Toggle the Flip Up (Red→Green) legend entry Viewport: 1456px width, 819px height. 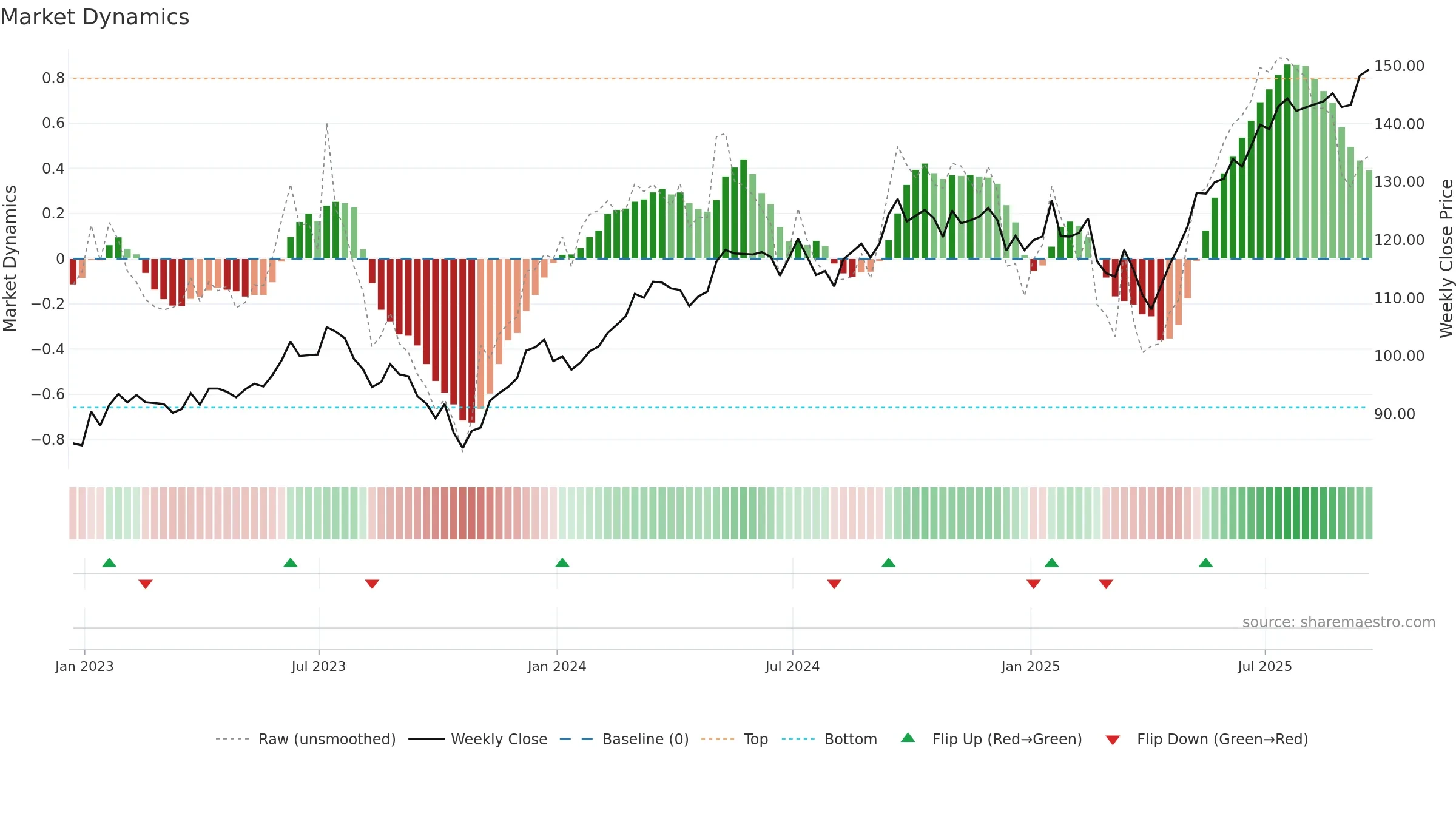pos(992,739)
